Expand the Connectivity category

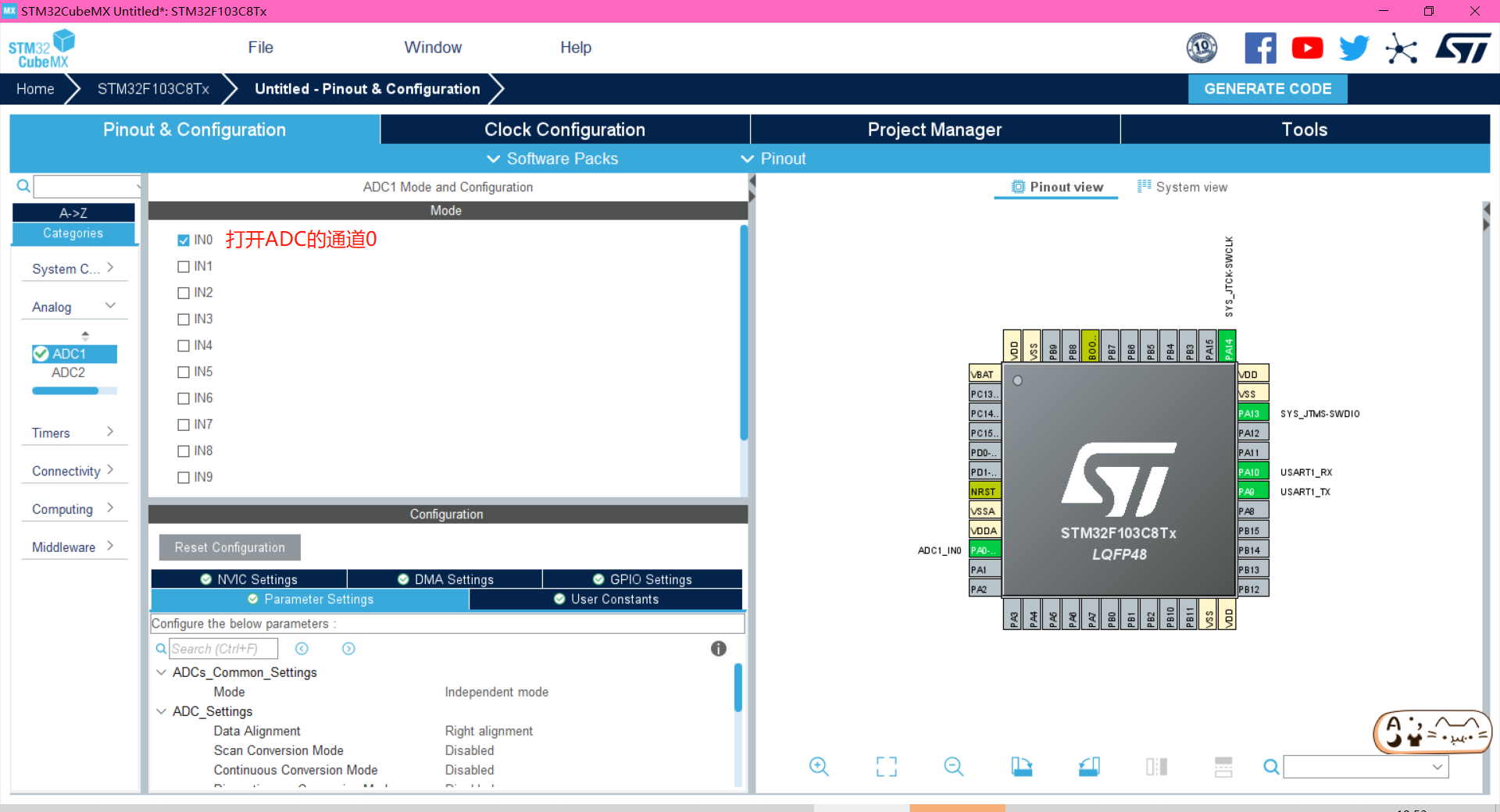[73, 471]
